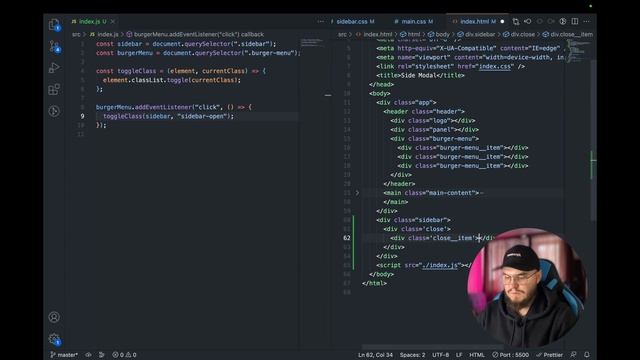Click on div class="sidebar" line

pos(413,220)
